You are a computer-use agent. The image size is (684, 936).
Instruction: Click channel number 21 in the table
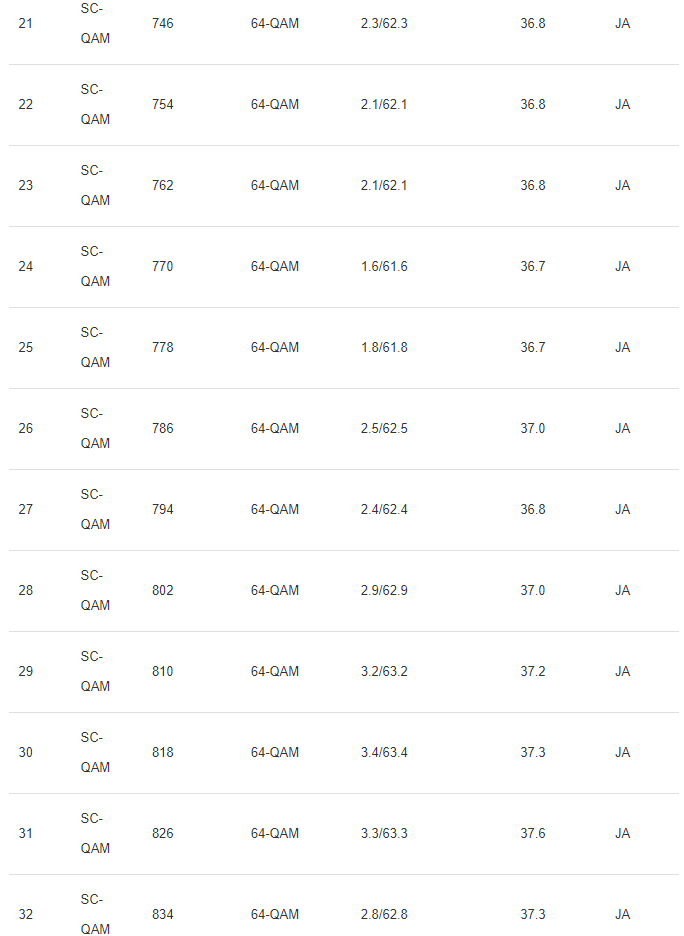25,23
